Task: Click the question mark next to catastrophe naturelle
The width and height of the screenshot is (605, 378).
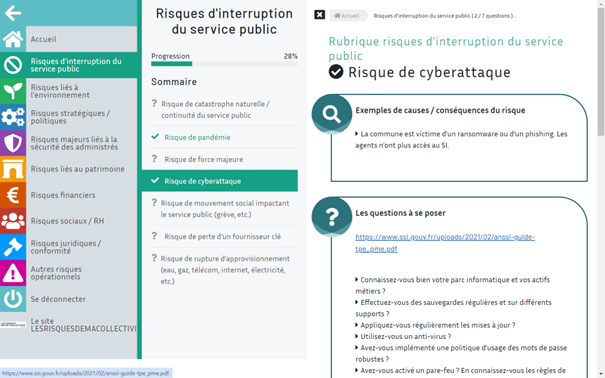Action: click(154, 103)
